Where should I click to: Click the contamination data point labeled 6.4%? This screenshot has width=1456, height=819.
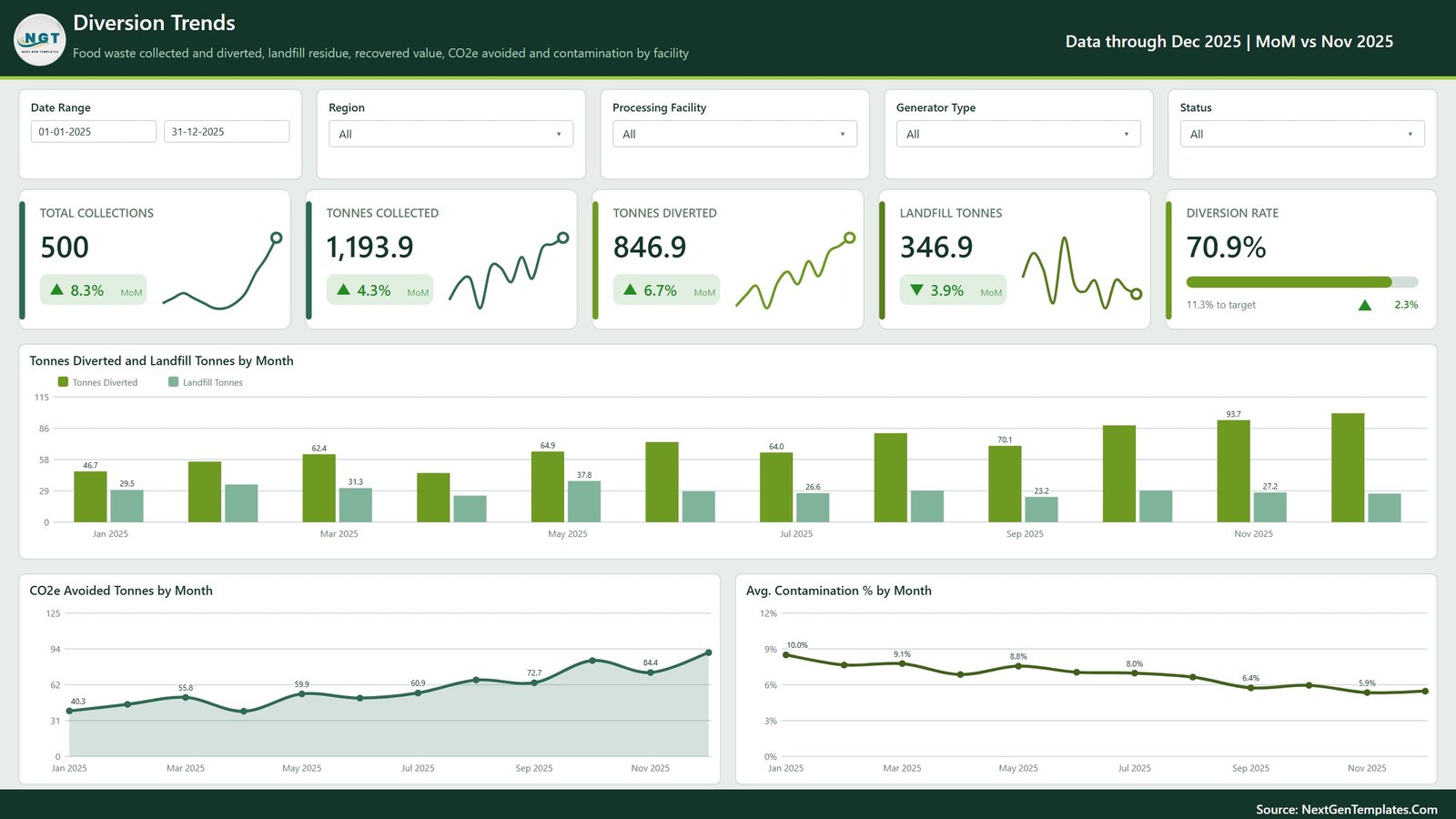tap(1250, 688)
